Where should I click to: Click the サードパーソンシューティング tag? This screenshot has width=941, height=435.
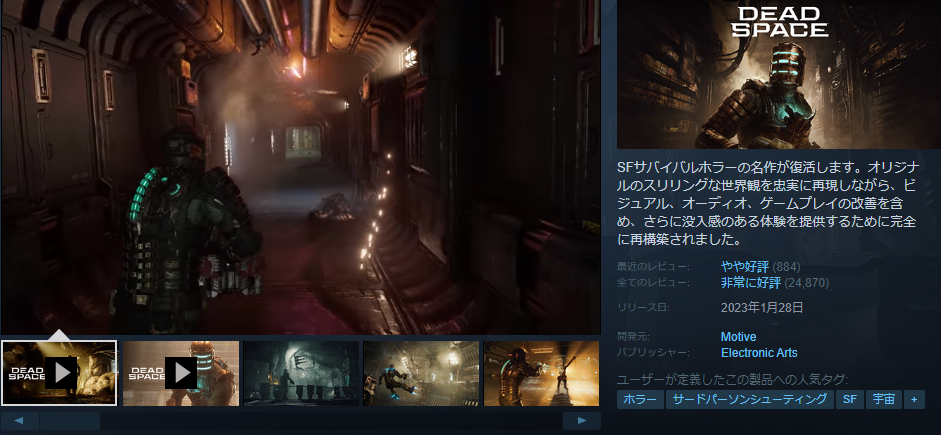[750, 400]
